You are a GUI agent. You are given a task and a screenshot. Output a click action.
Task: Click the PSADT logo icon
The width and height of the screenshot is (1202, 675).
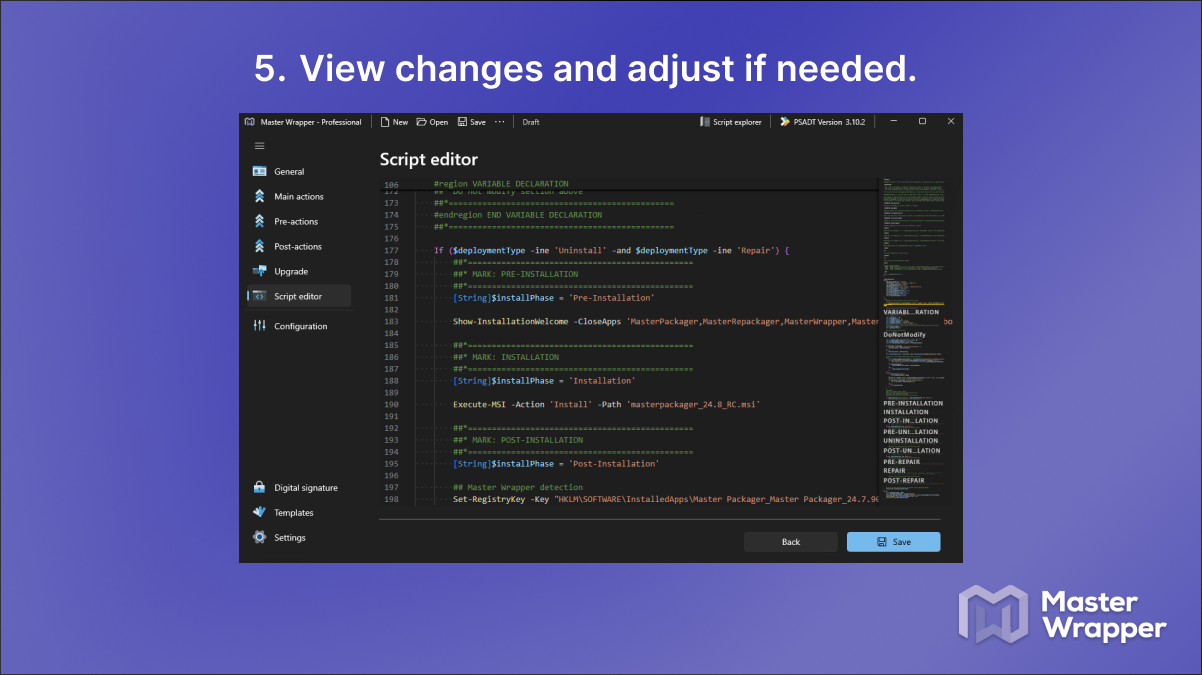tap(785, 122)
